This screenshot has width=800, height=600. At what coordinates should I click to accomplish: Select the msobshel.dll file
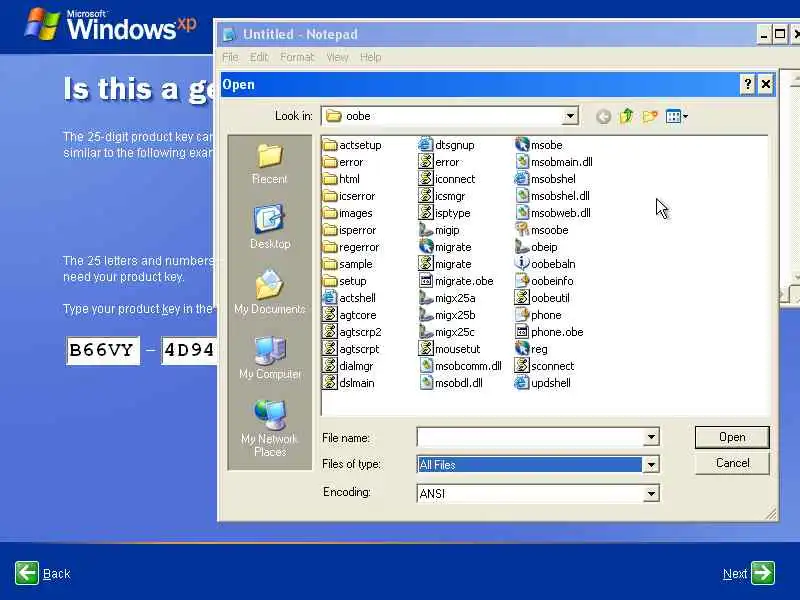552,196
